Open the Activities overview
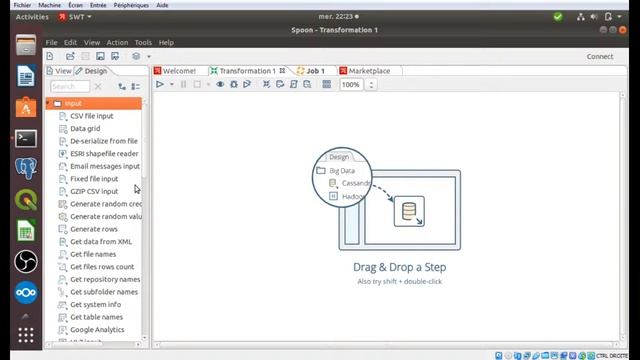The width and height of the screenshot is (640, 360). pyautogui.click(x=32, y=17)
